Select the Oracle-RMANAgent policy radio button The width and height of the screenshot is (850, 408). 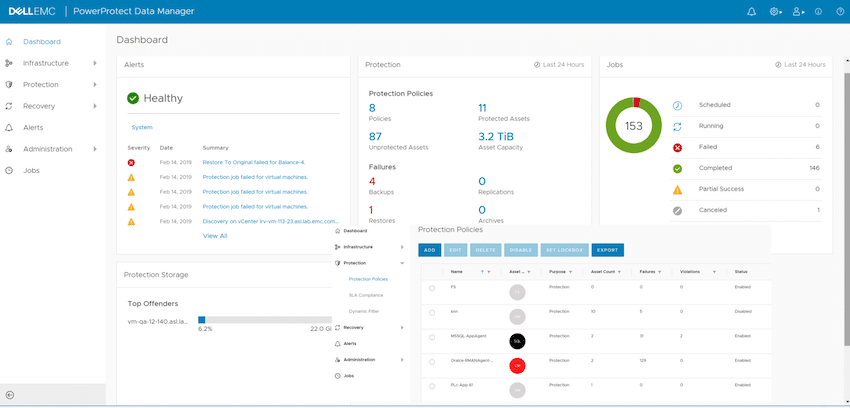432,361
